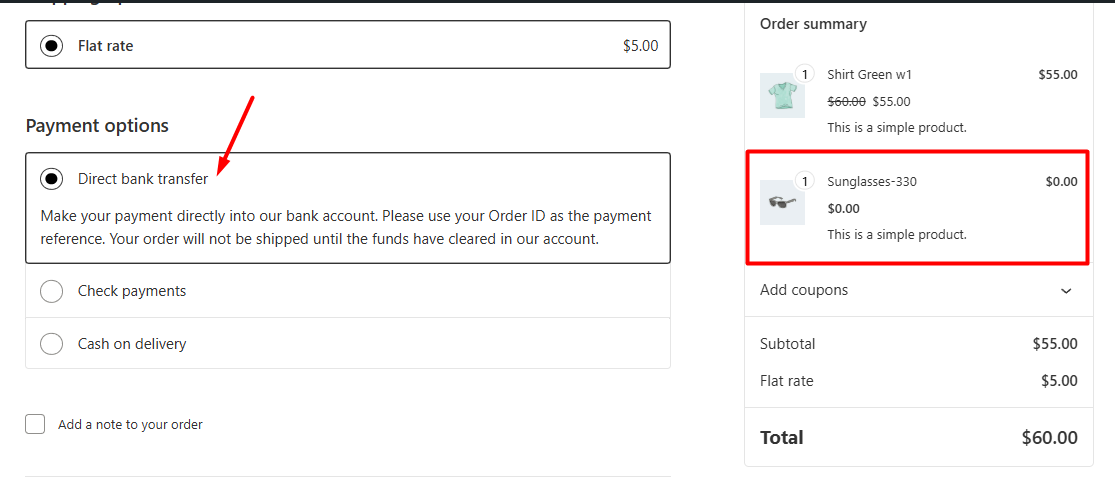
Task: Enable Add a note to your order
Action: [35, 424]
